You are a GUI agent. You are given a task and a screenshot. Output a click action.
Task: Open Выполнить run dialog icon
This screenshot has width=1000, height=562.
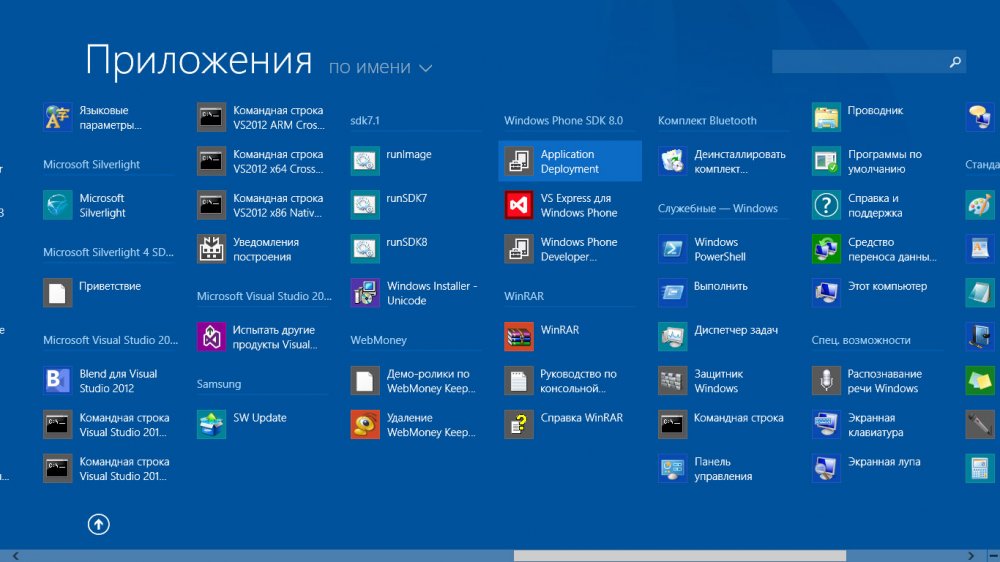672,293
